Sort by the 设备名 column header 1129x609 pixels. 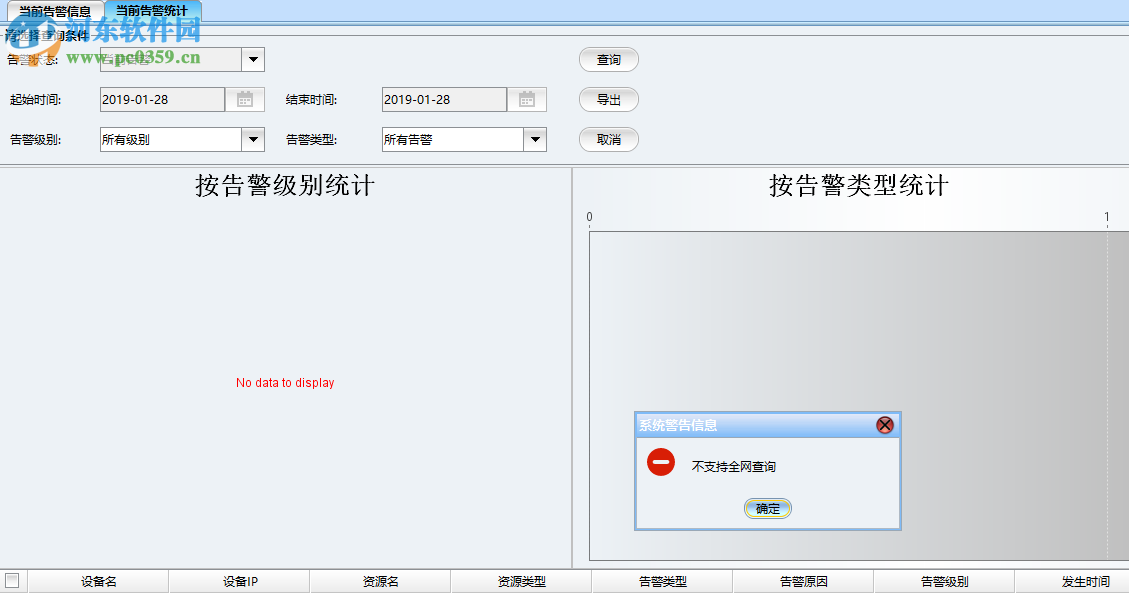coord(99,582)
